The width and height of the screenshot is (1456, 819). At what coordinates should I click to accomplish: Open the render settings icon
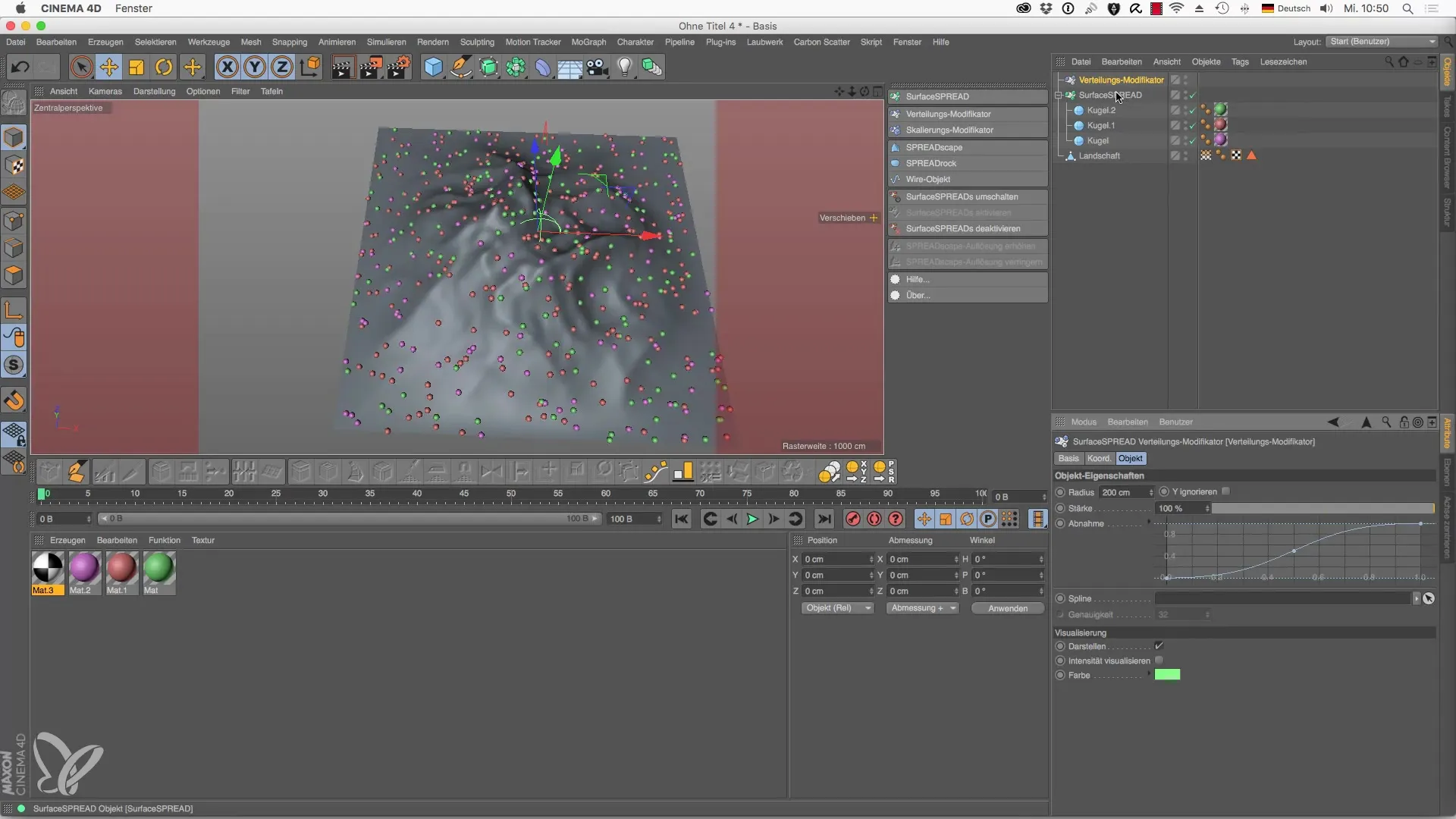click(x=399, y=67)
